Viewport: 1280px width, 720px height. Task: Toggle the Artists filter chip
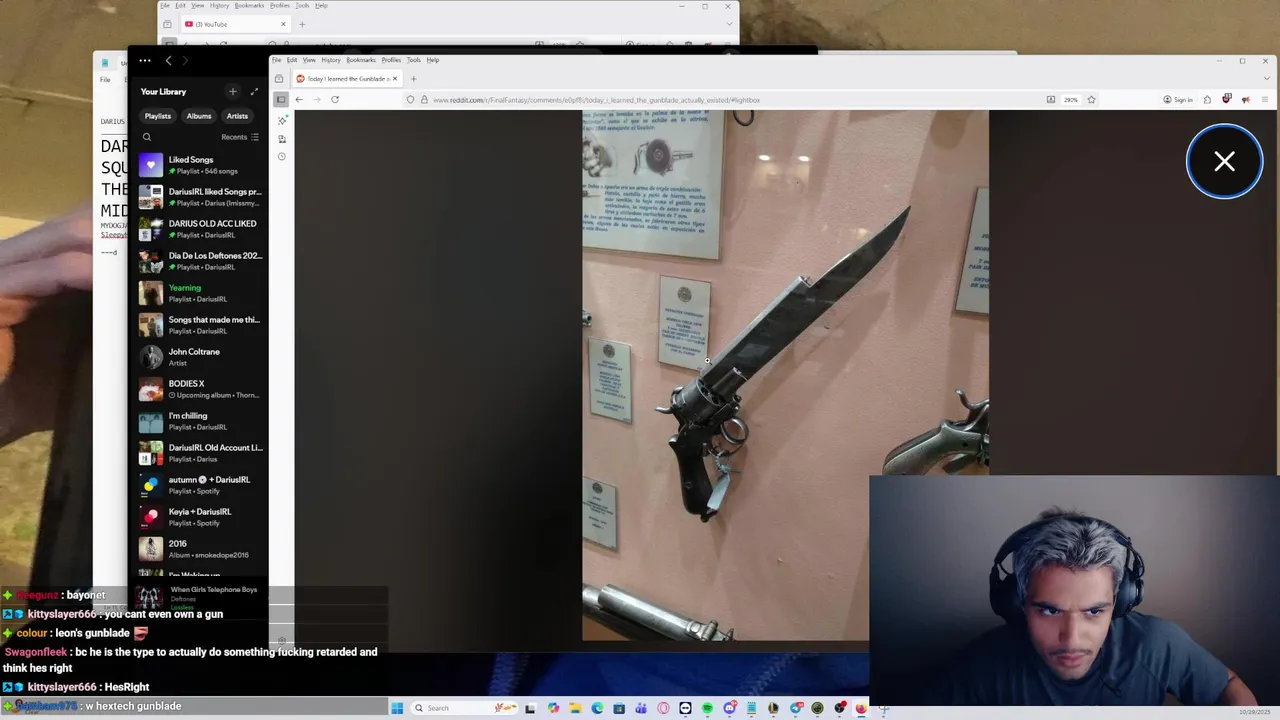(x=237, y=116)
